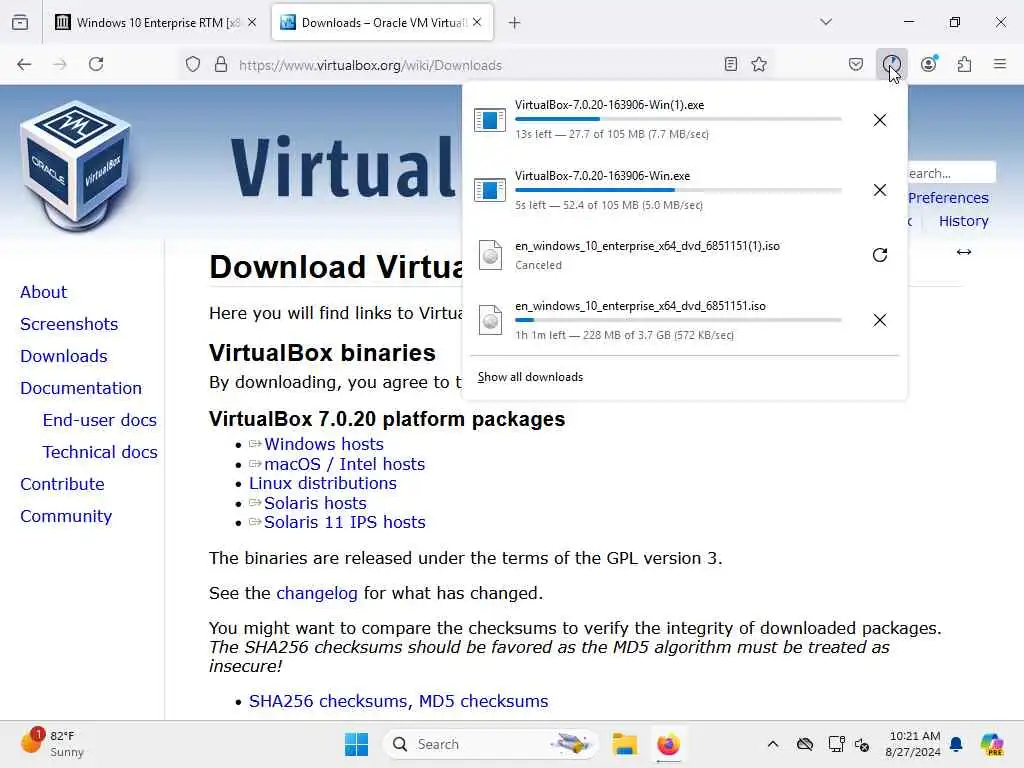1024x768 pixels.
Task: Open Technical docs link
Action: tap(100, 452)
